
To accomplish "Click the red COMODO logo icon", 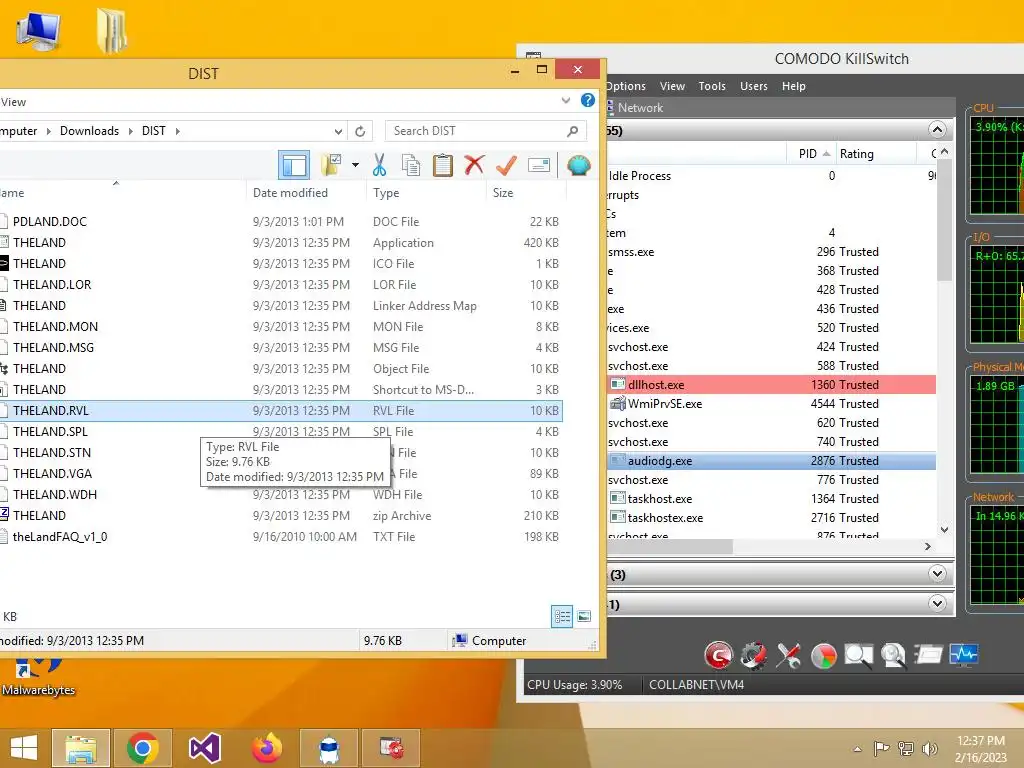I will point(718,655).
